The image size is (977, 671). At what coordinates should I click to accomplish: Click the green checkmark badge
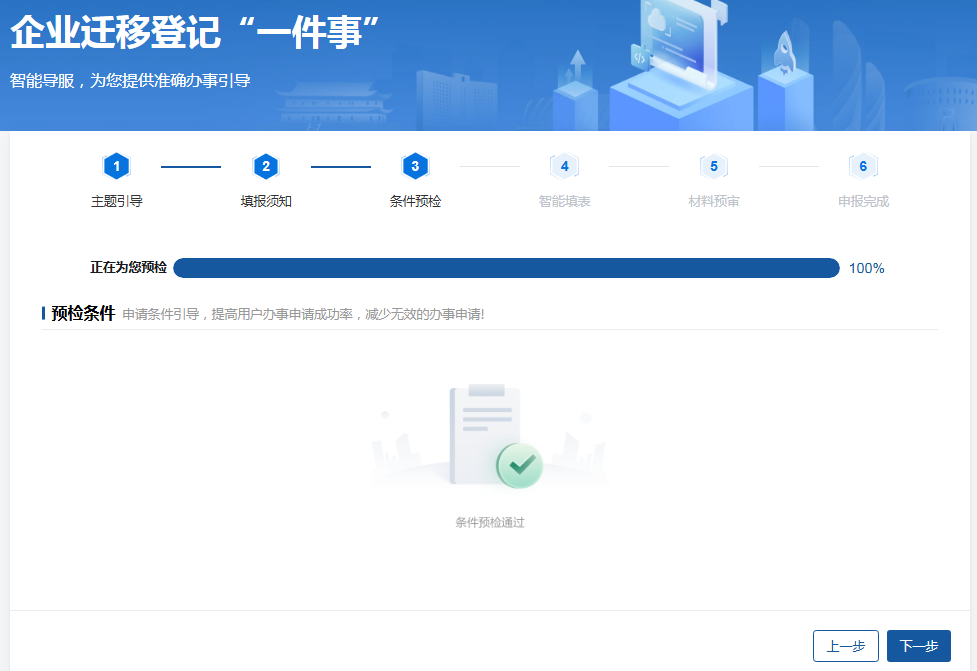[x=519, y=465]
